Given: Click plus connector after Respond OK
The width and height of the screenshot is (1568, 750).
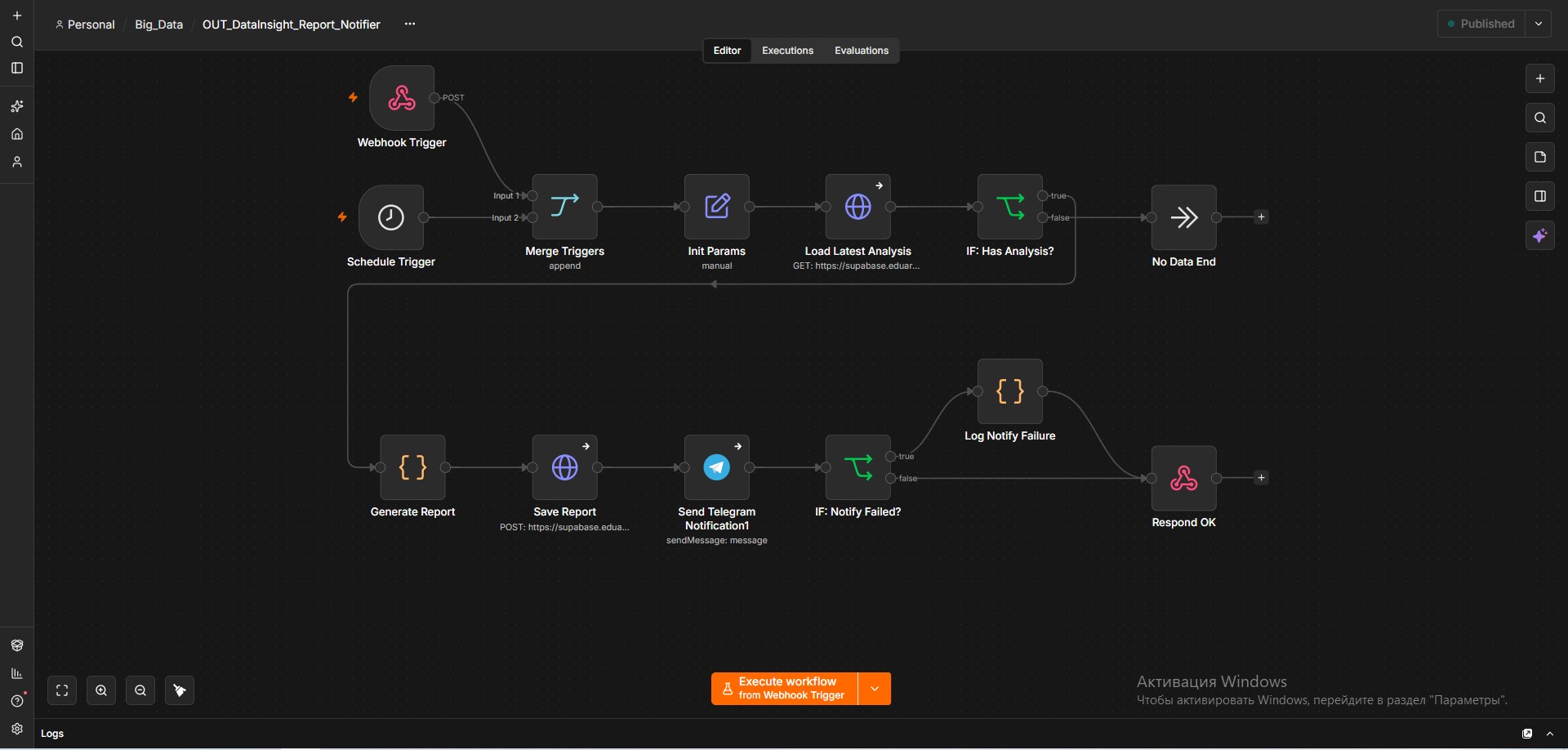Looking at the screenshot, I should (1262, 478).
